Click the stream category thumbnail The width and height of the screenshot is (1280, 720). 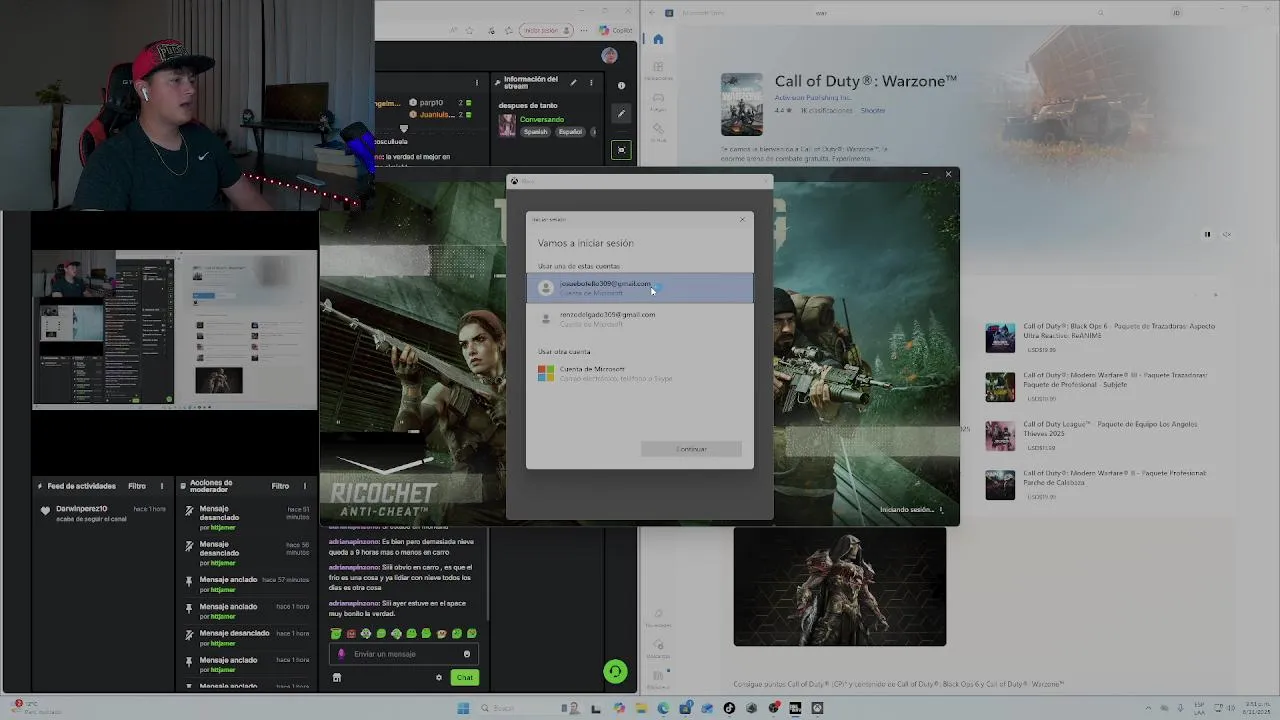[x=507, y=125]
